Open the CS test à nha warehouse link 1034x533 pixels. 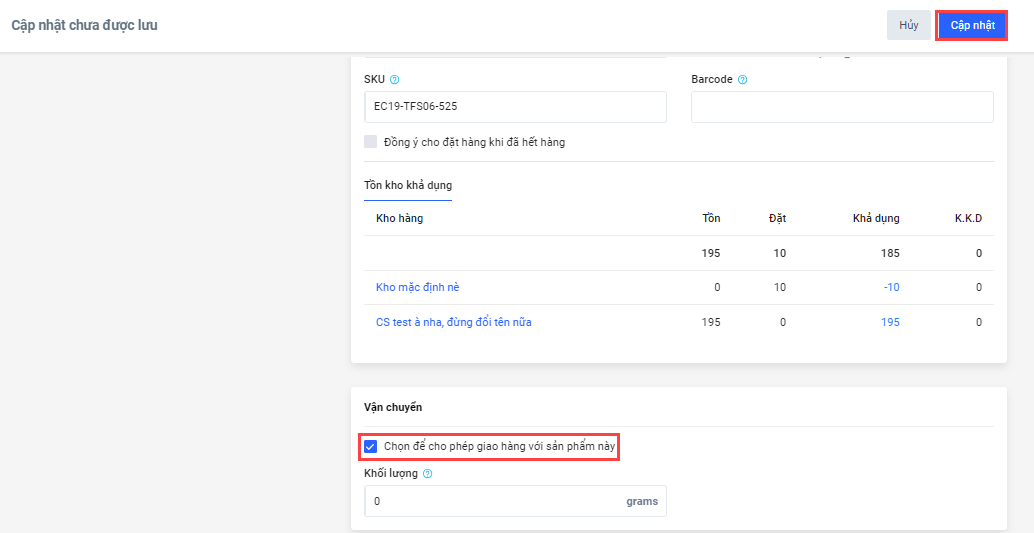[453, 322]
